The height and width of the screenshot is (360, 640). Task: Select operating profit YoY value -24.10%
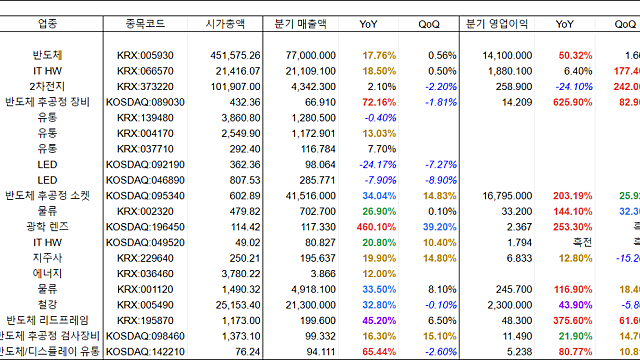coord(574,87)
